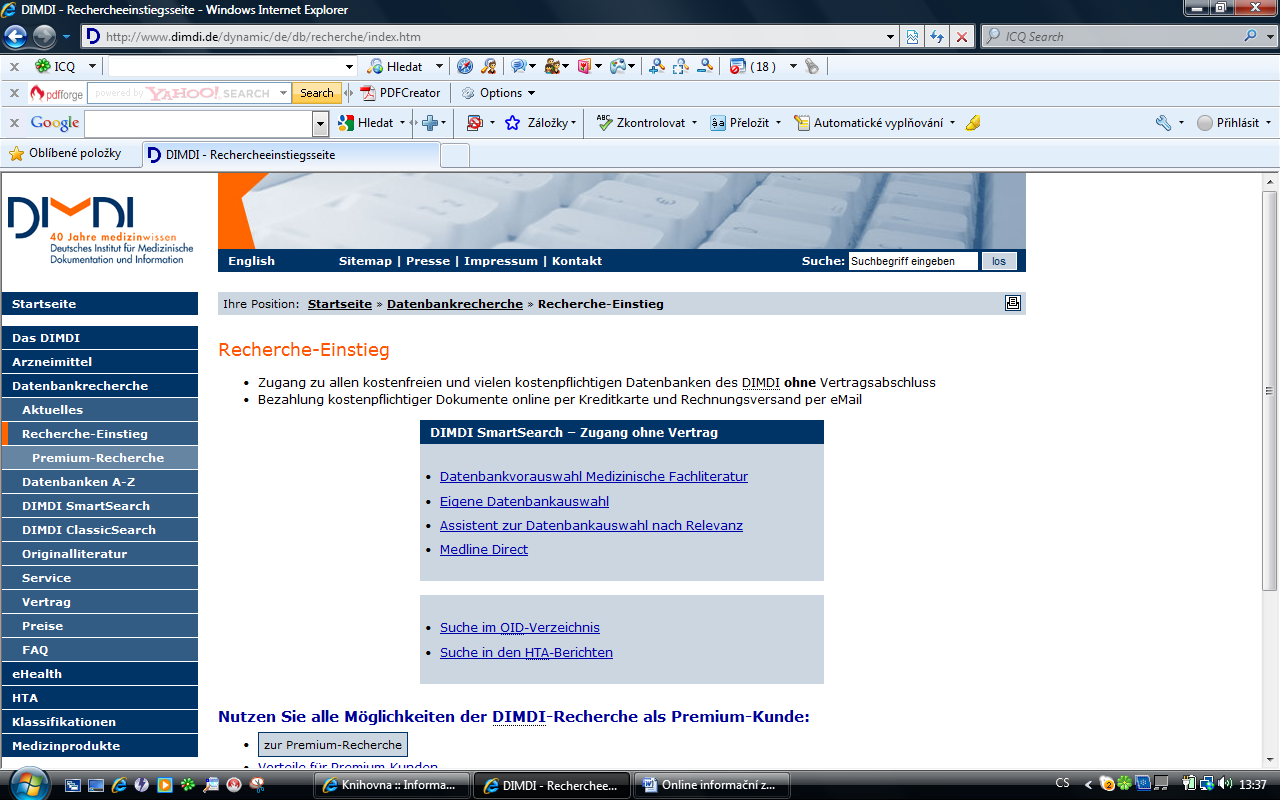Click the wrench settings icon in Google toolbar
The width and height of the screenshot is (1280, 800).
coord(1163,123)
